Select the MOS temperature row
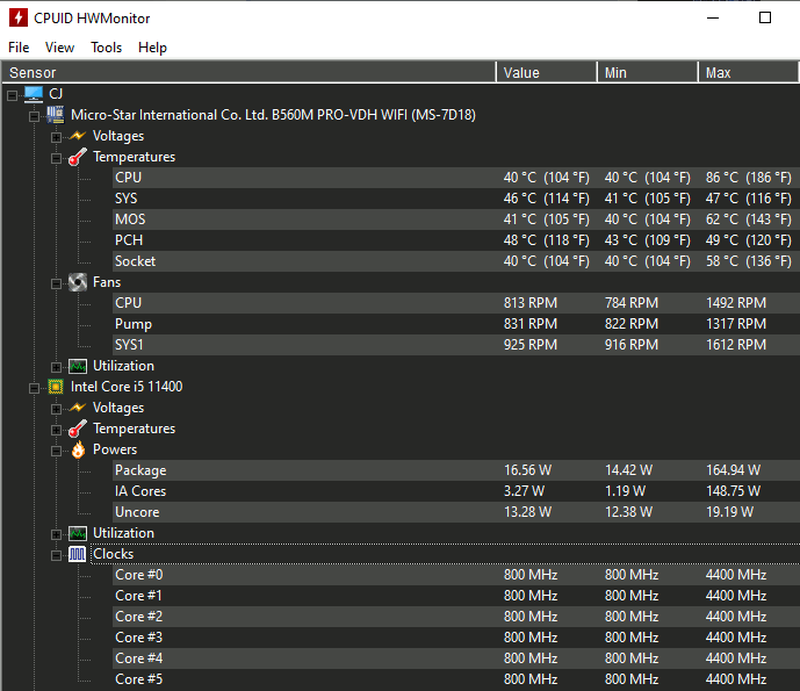 coord(456,219)
